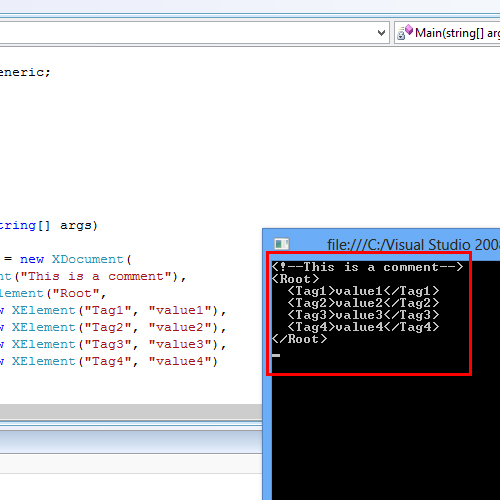
Task: Click the "Root" string in the code
Action: (x=76, y=293)
